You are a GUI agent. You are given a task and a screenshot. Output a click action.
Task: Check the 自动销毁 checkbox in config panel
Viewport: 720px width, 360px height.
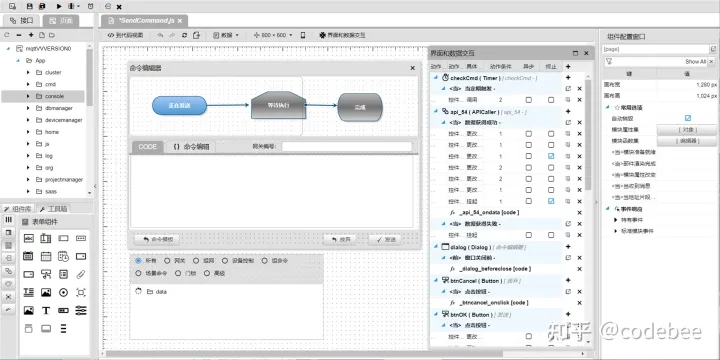[687, 118]
